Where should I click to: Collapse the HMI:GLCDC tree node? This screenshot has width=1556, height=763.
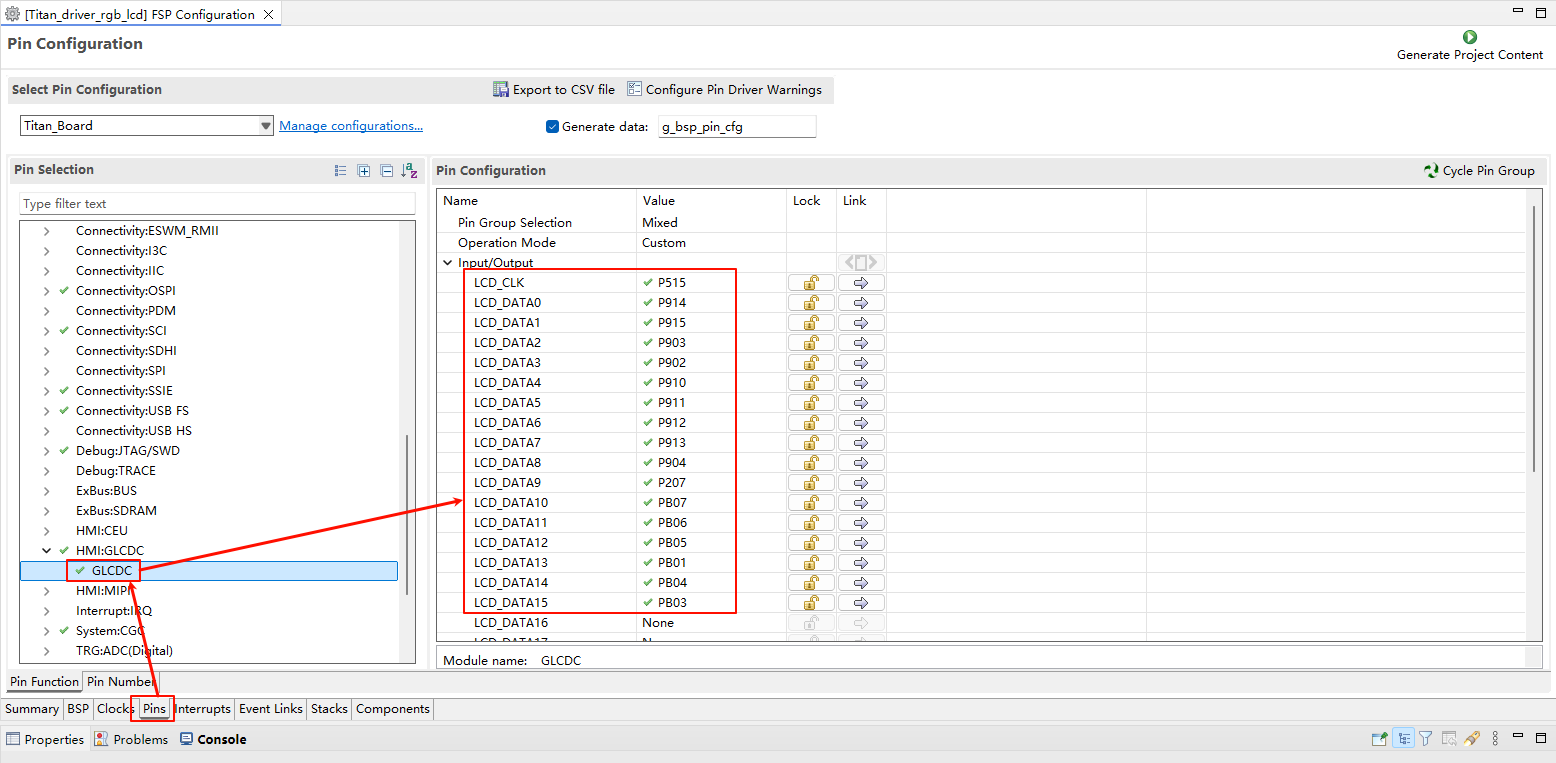tap(46, 551)
